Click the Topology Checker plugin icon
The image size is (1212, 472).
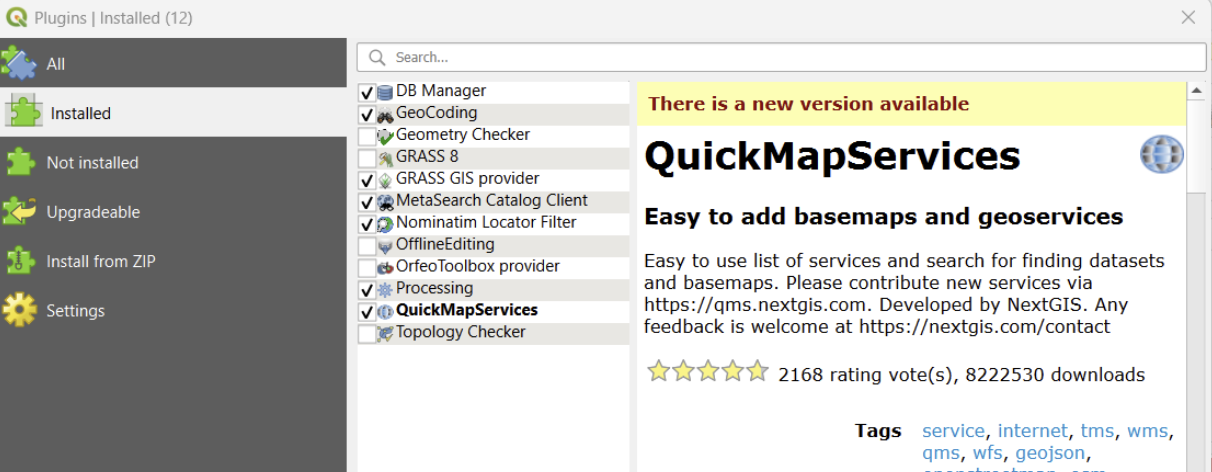[x=385, y=334]
